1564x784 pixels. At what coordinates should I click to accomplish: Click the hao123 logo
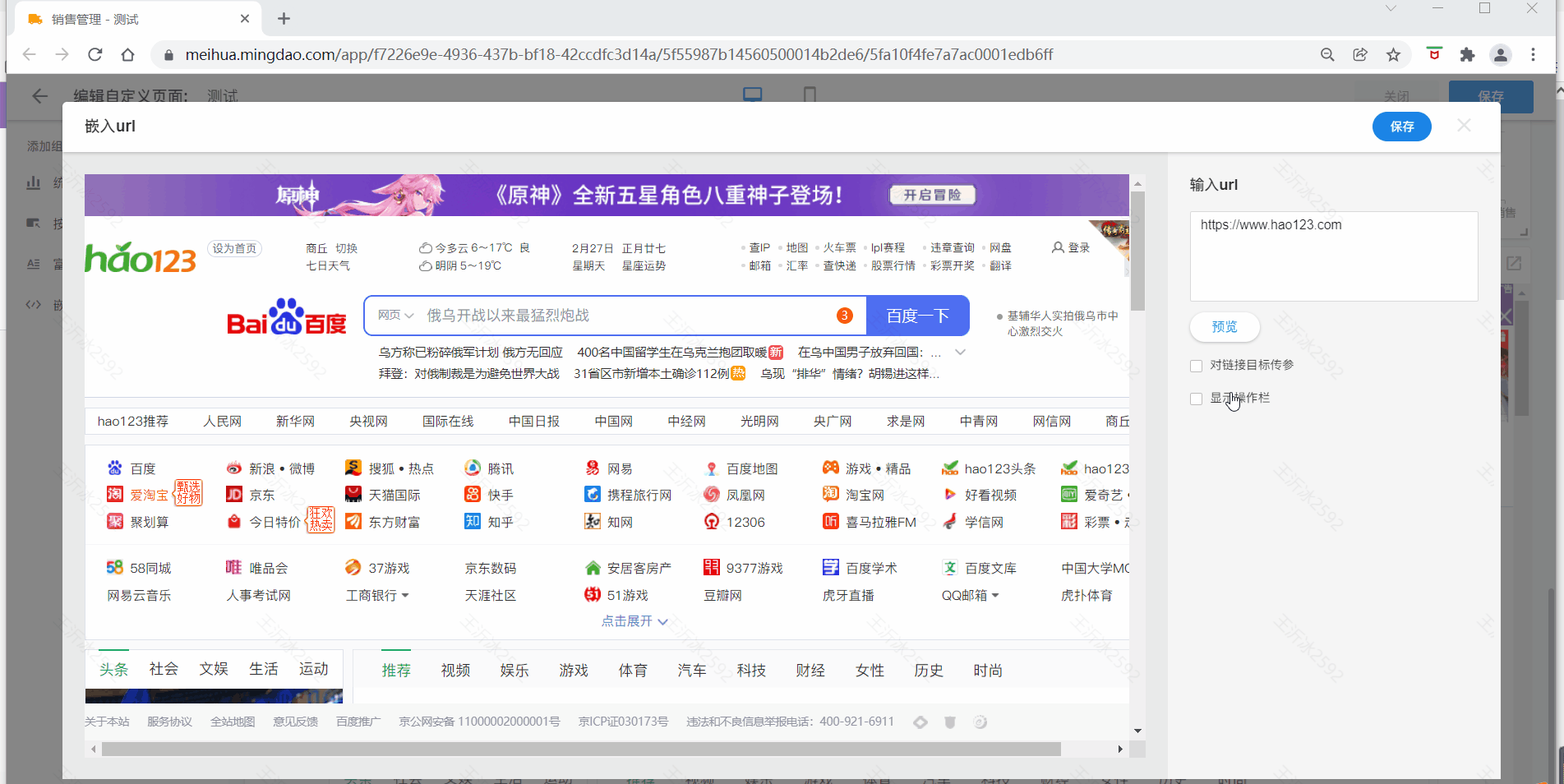[141, 258]
